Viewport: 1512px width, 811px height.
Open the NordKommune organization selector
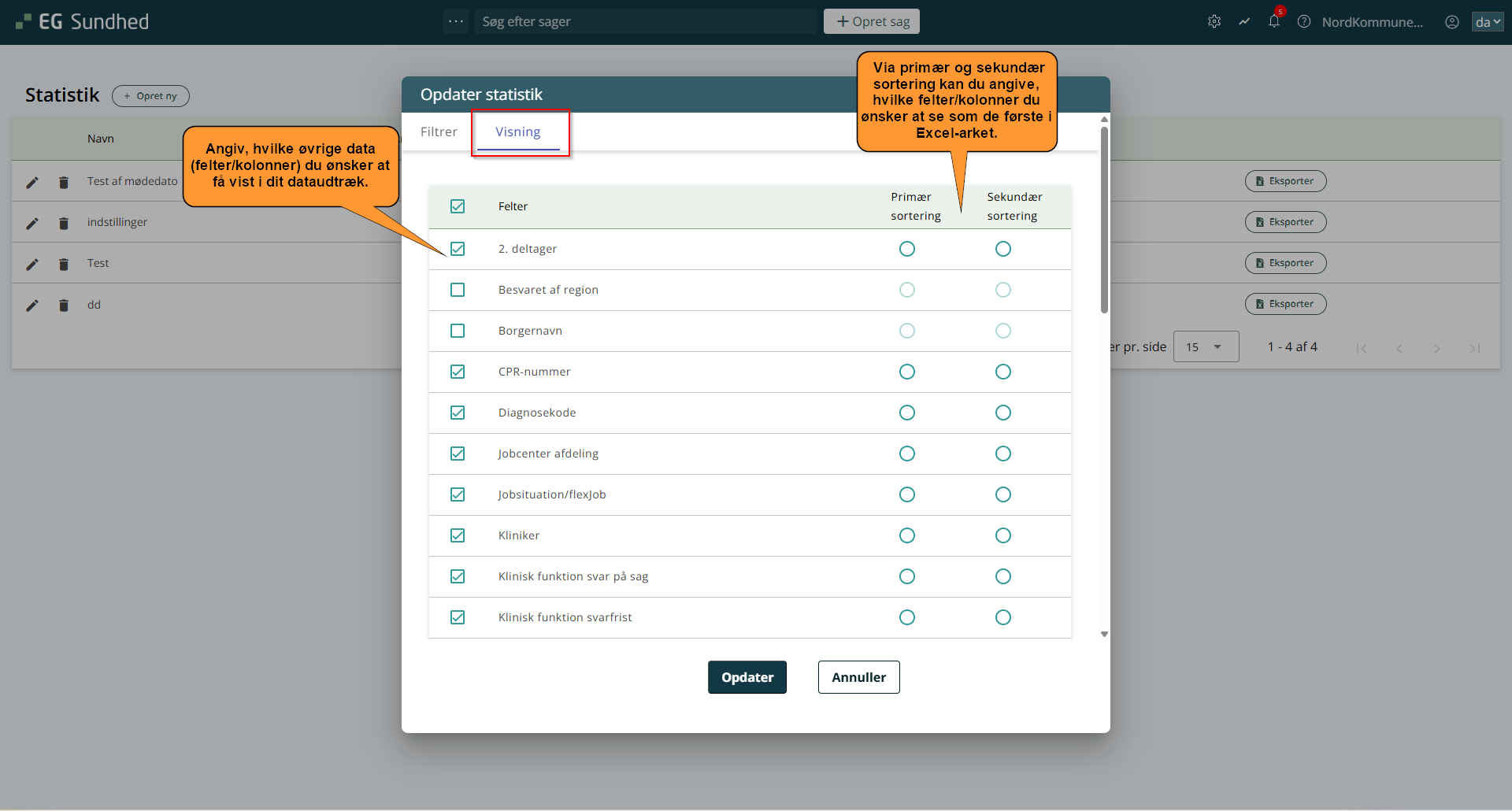point(1372,22)
